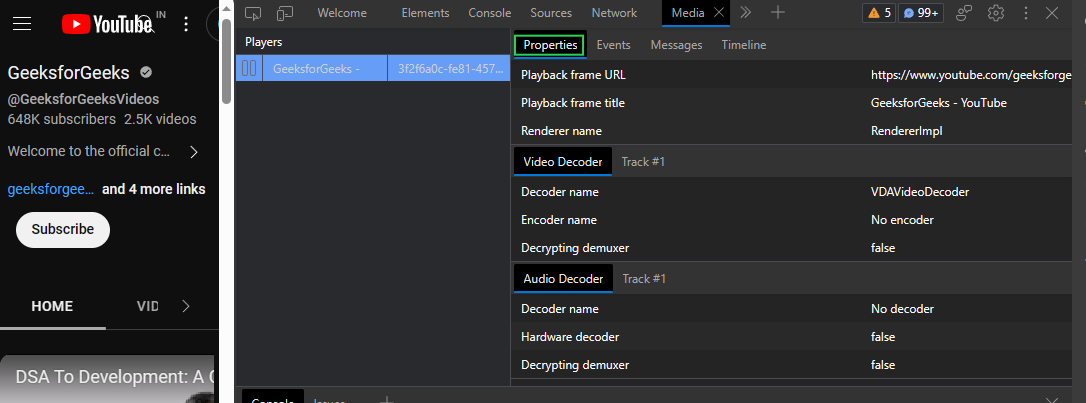
Task: Click the @GeeksforGeeksVideos handle
Action: [x=83, y=99]
